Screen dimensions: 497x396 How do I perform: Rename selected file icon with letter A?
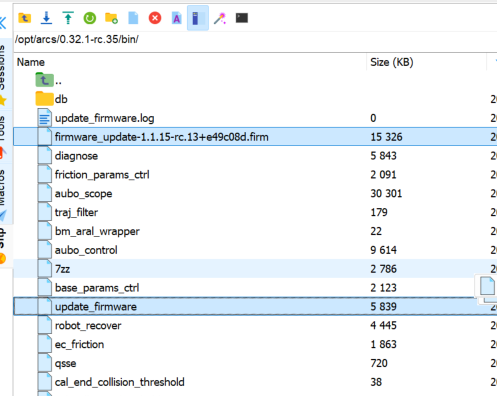point(176,18)
